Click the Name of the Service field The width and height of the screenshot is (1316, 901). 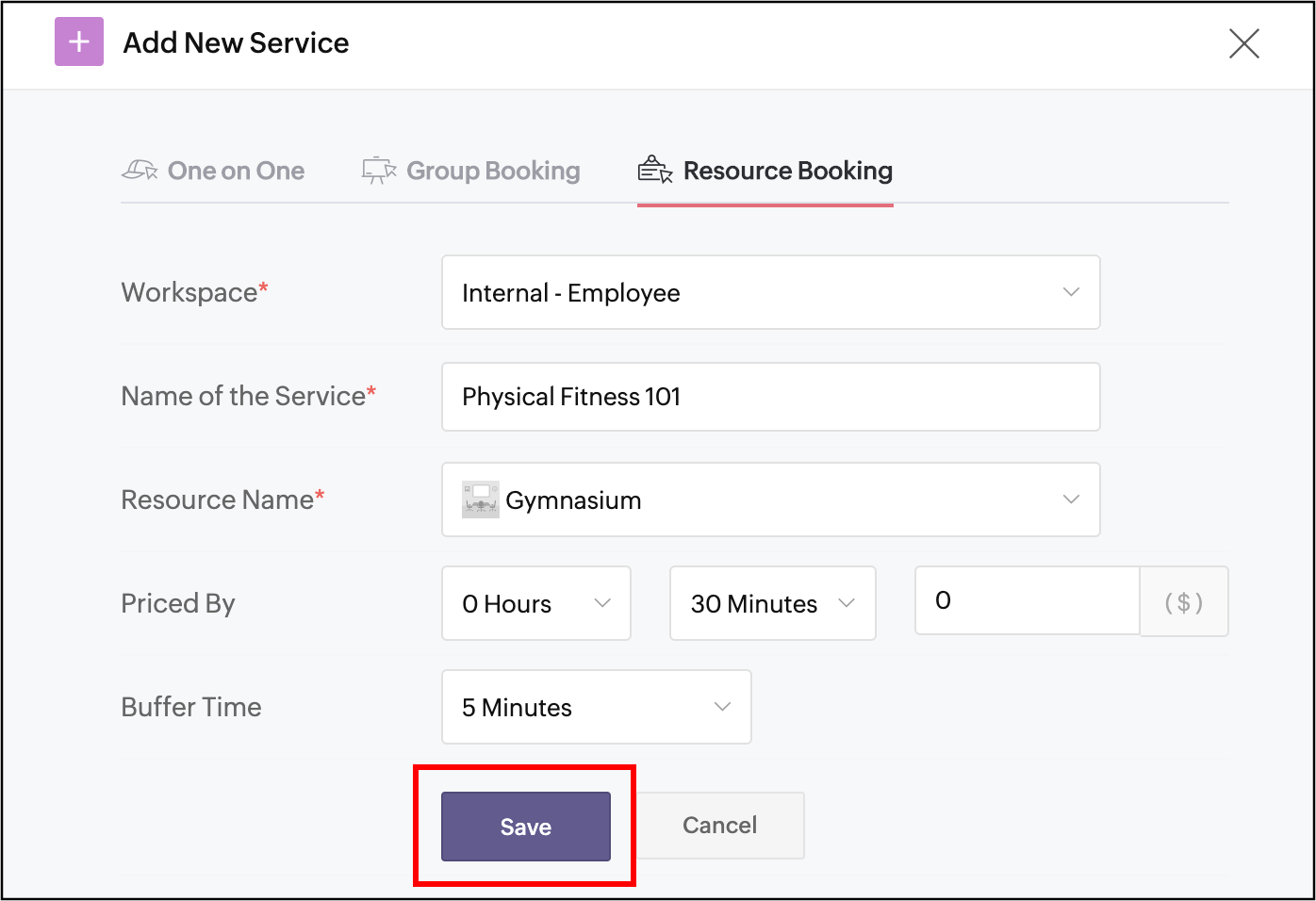pyautogui.click(x=769, y=397)
